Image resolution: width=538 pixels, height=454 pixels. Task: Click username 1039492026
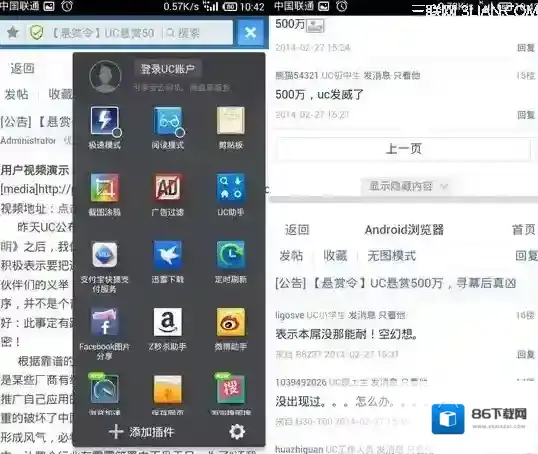click(x=301, y=382)
